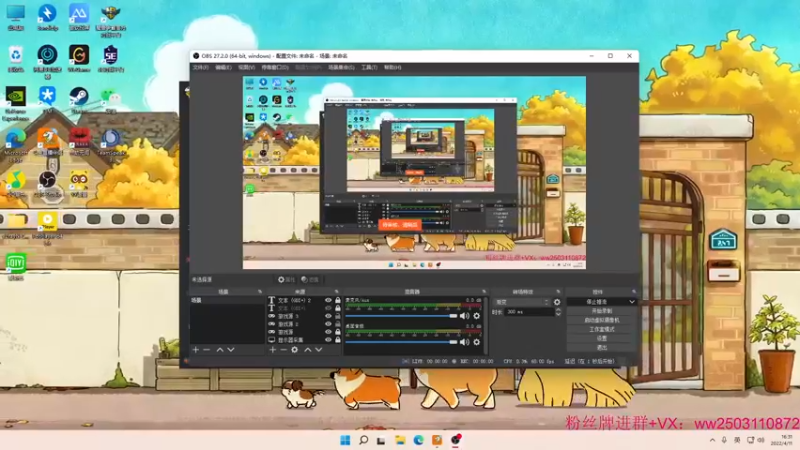Toggle visibility of 游戏源 2 source
This screenshot has width=800, height=450.
pos(328,324)
